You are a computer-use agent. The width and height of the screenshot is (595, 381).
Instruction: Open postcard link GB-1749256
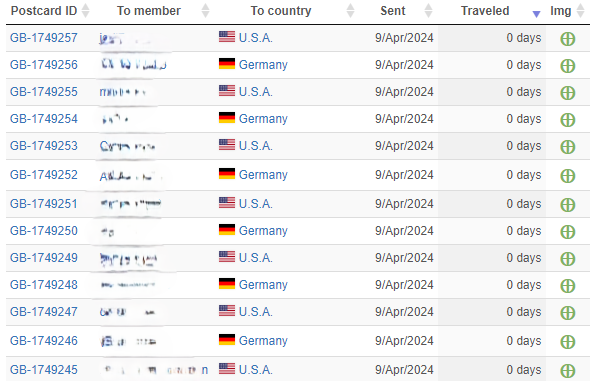tap(44, 65)
